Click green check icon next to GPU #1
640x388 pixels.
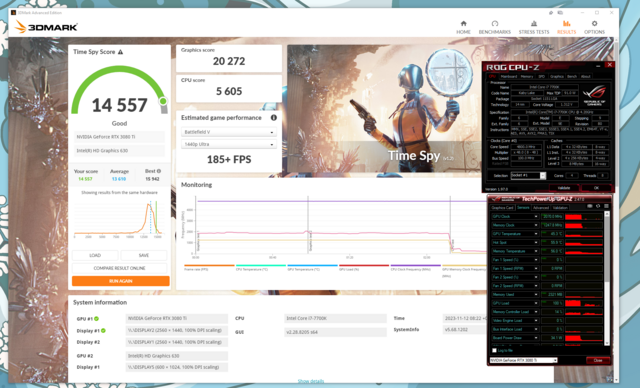[96, 319]
